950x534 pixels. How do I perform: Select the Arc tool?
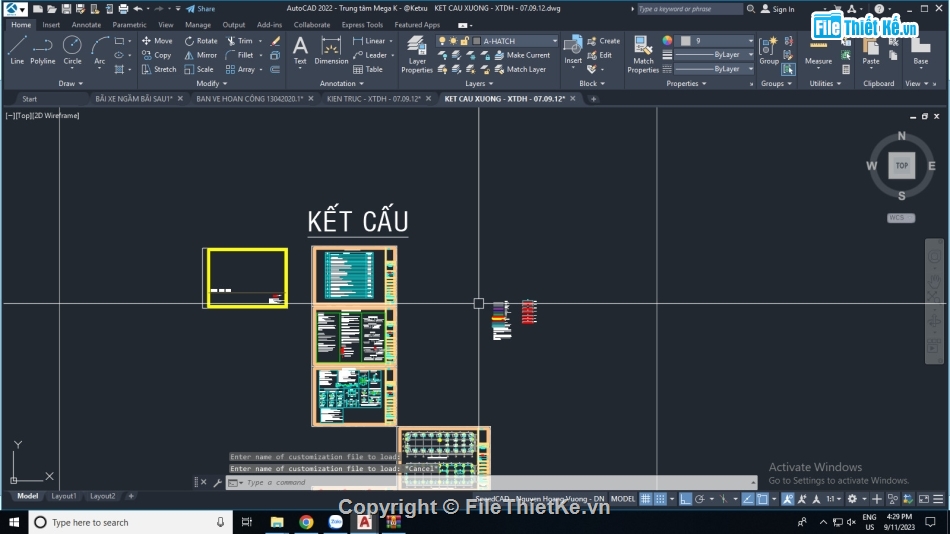coord(99,50)
